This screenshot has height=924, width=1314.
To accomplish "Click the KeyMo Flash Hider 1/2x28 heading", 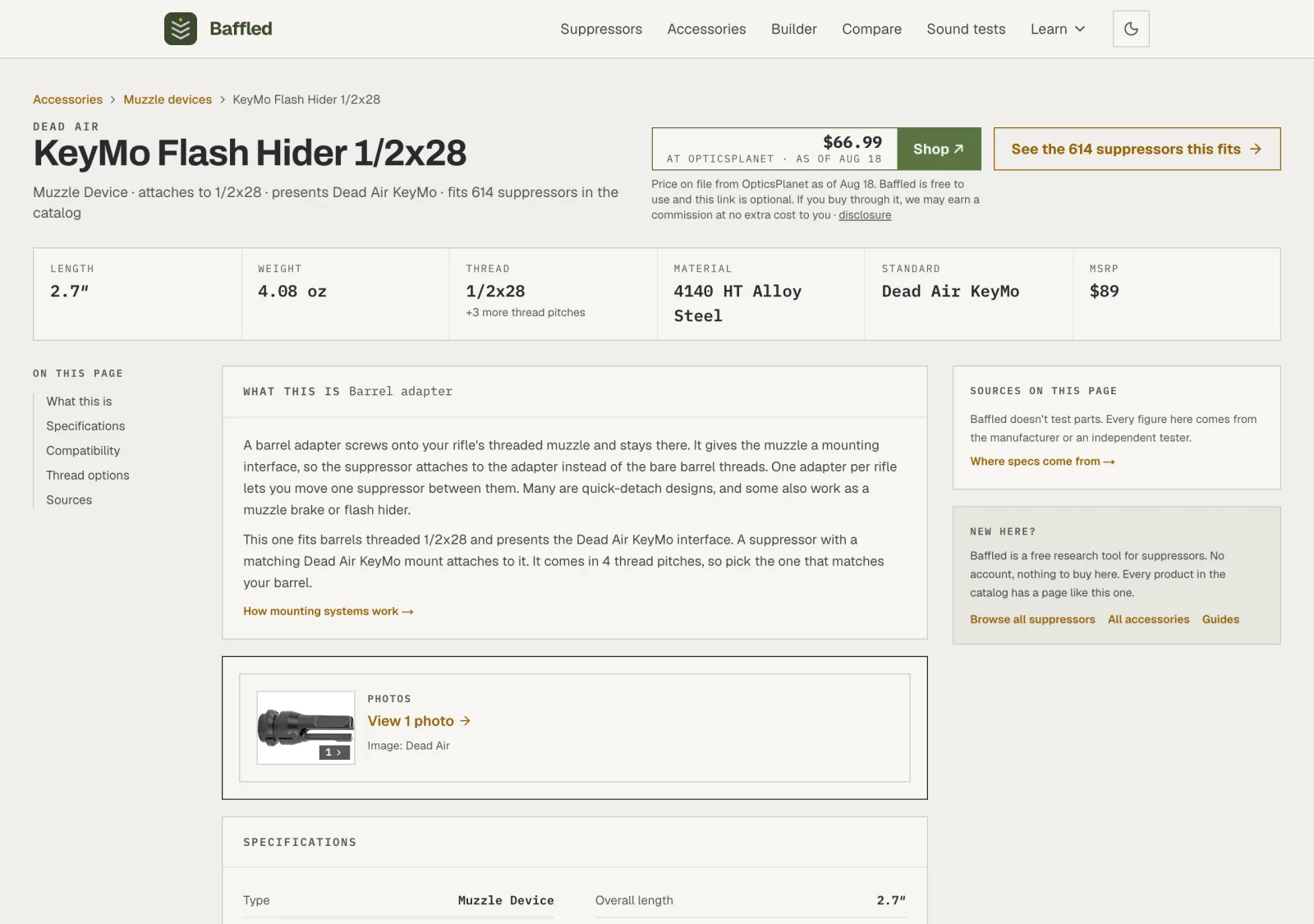I will [x=250, y=154].
